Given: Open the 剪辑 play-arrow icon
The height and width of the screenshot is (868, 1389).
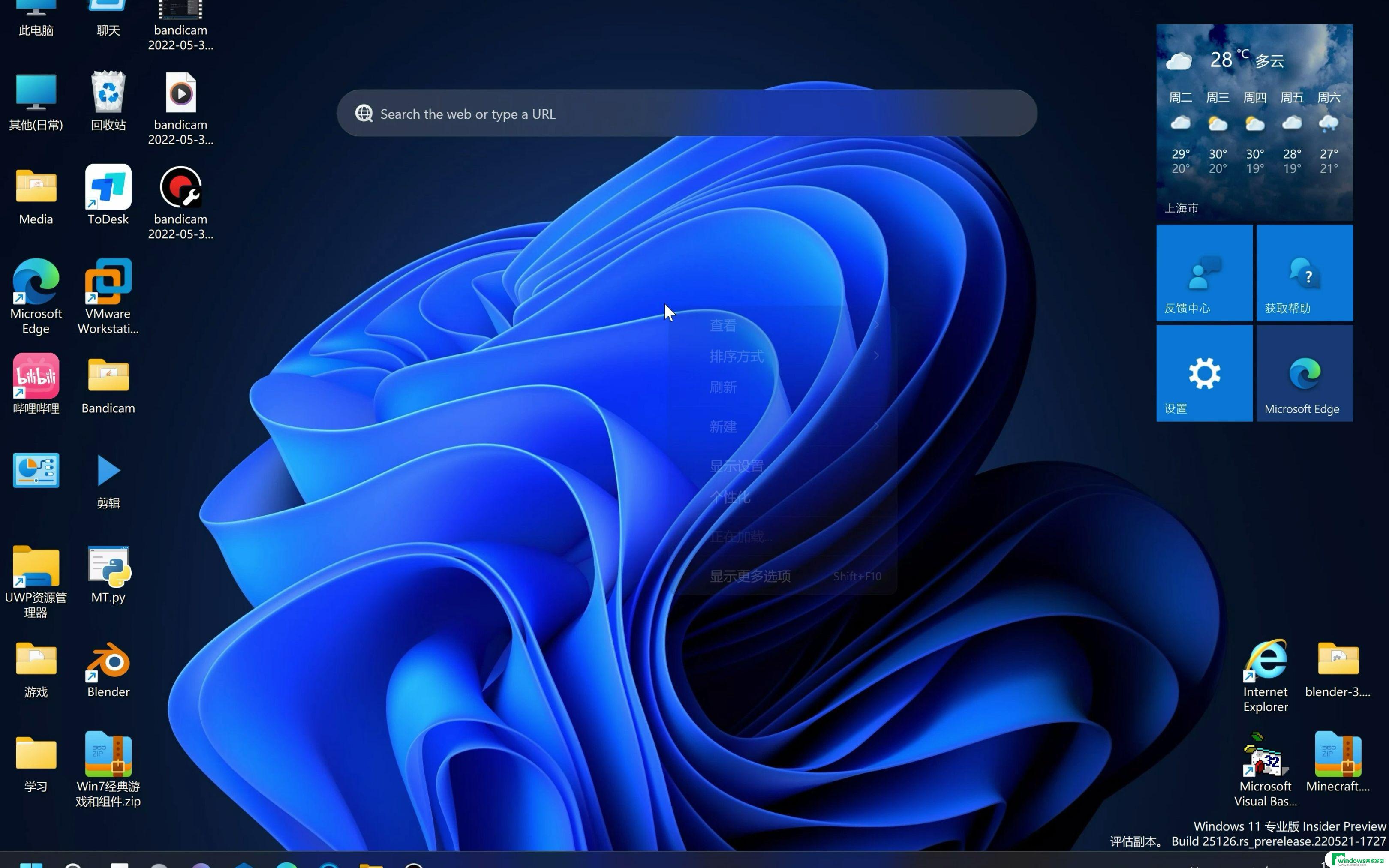Looking at the screenshot, I should 108,482.
